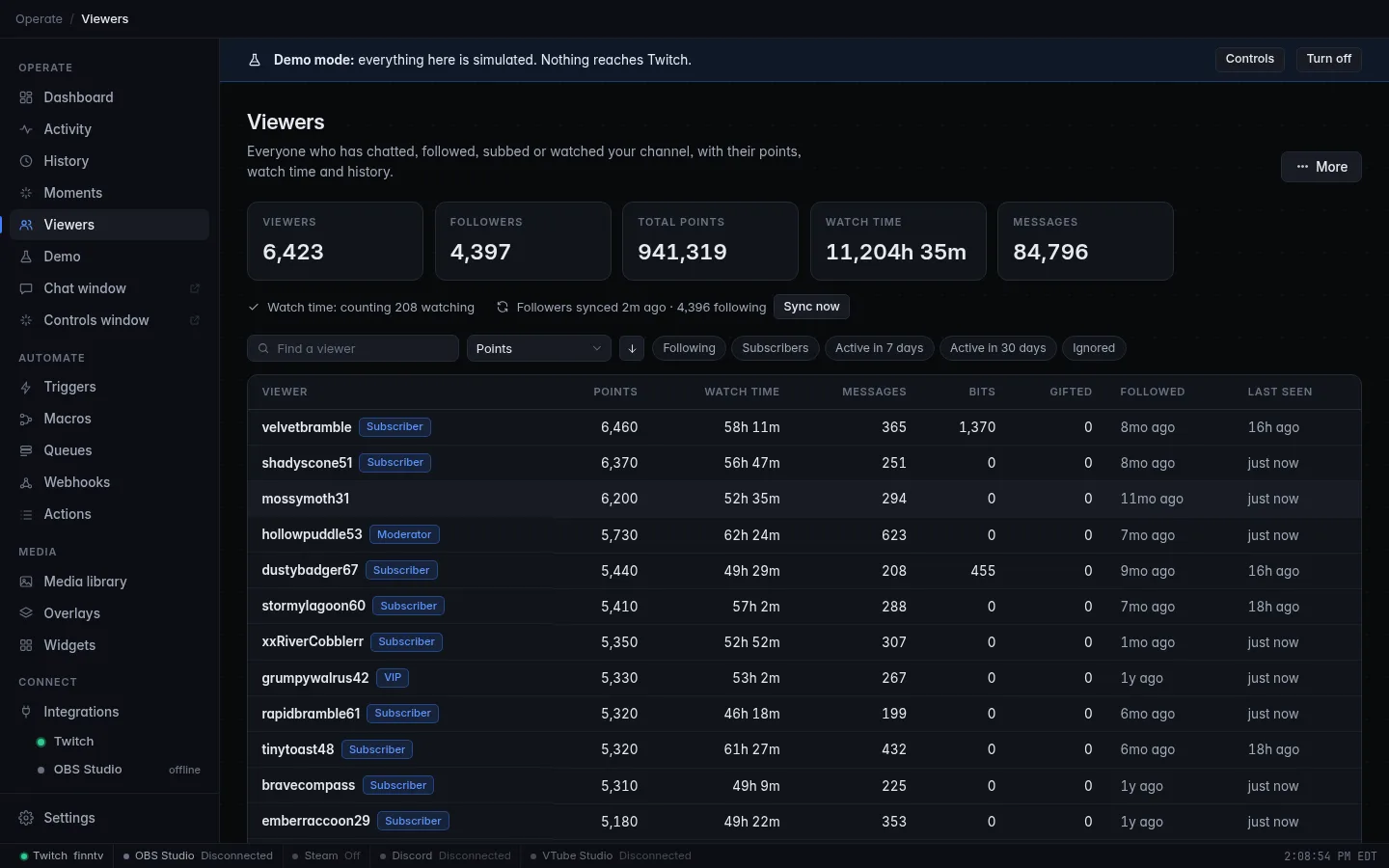The image size is (1389, 868).
Task: Open viewer velvetbramble row
Action: [804, 427]
